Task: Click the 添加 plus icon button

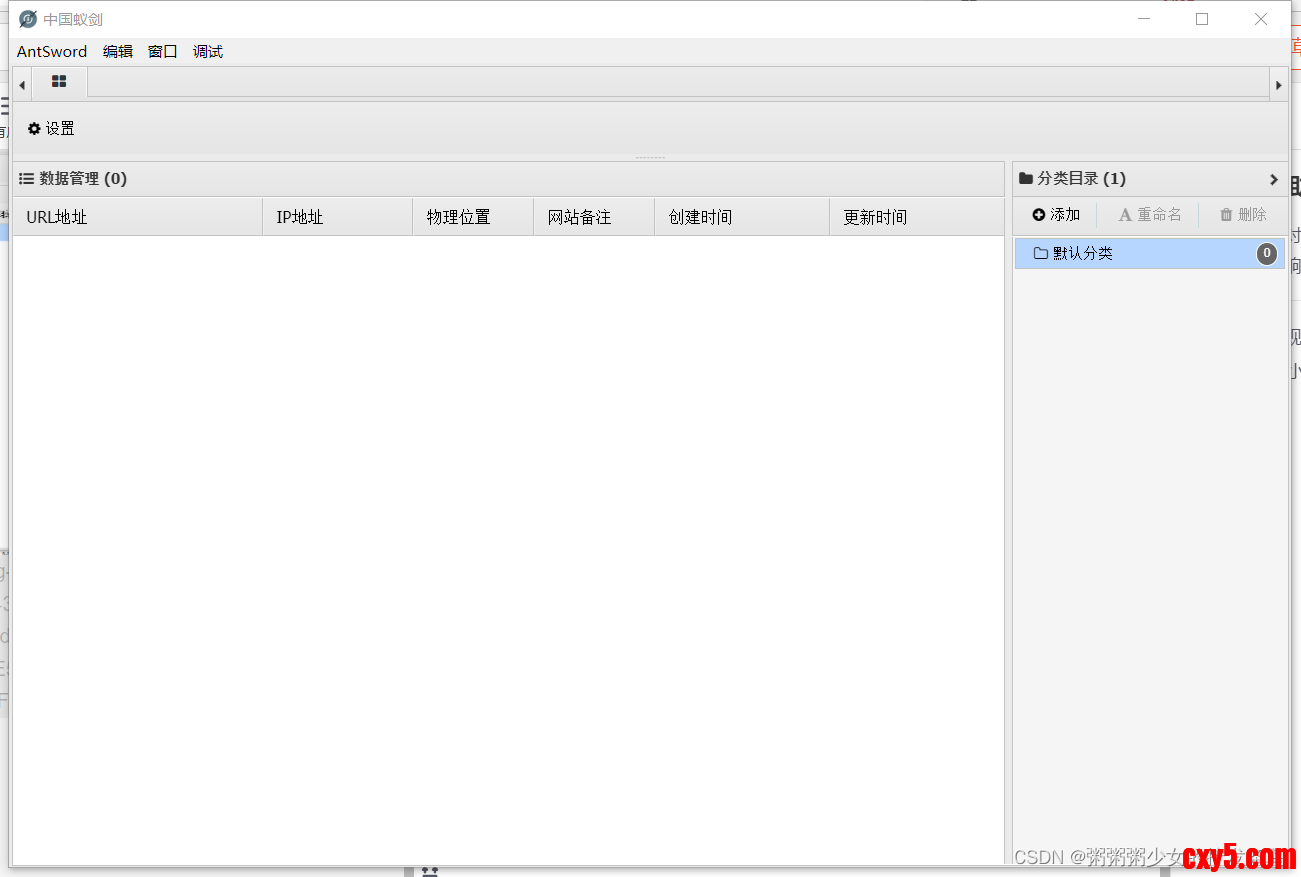Action: (x=1056, y=215)
